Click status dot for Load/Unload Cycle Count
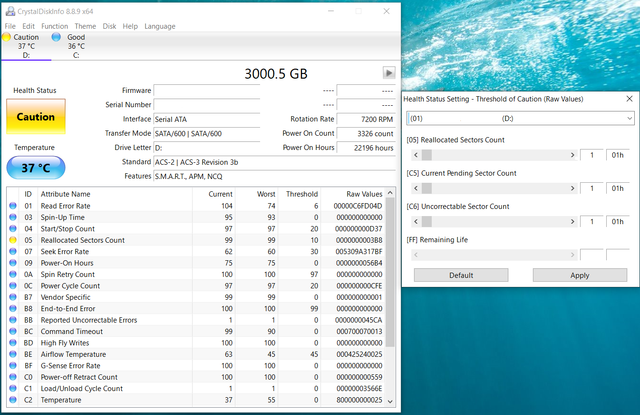The width and height of the screenshot is (640, 415). 13,388
